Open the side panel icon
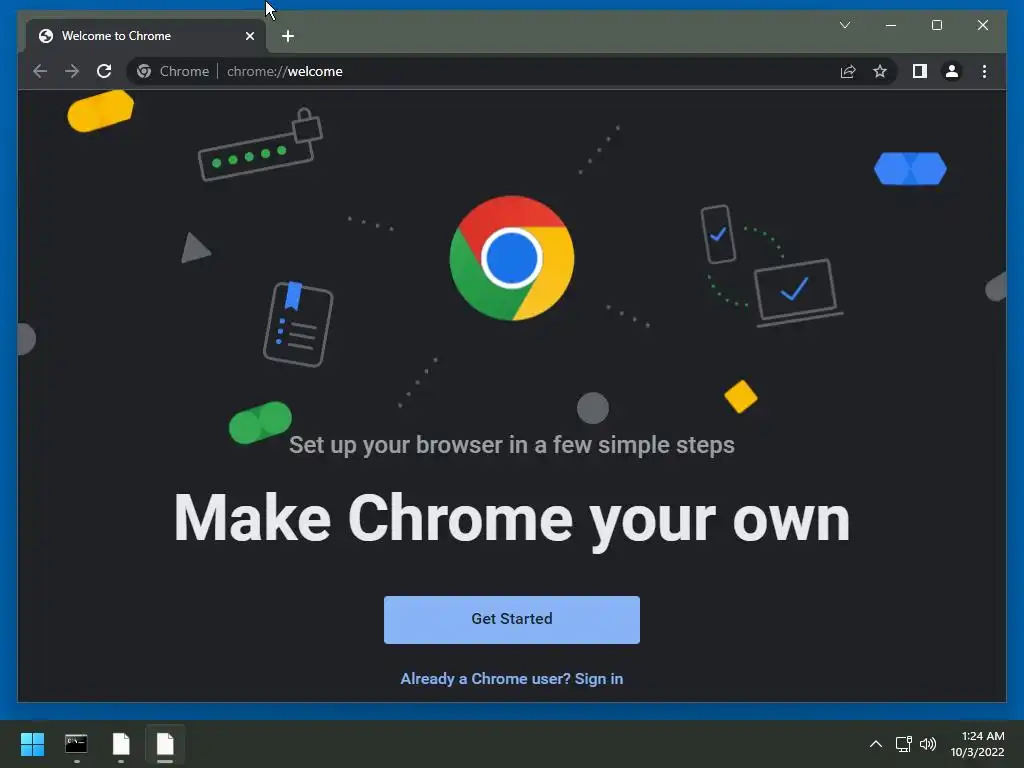Viewport: 1024px width, 768px height. point(920,71)
